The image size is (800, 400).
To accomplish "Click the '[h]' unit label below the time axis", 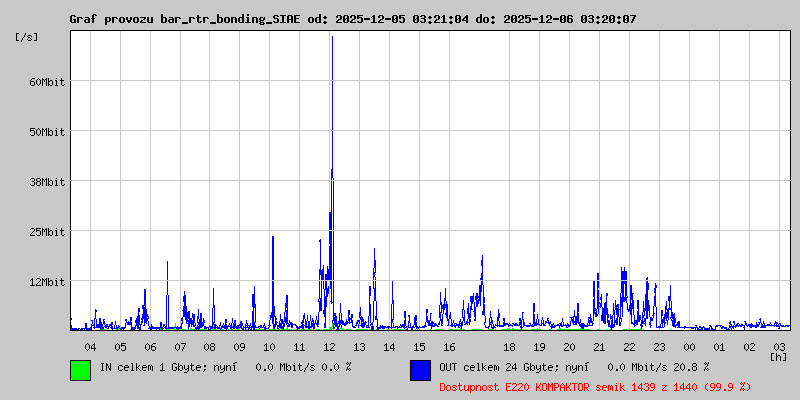I will [778, 356].
